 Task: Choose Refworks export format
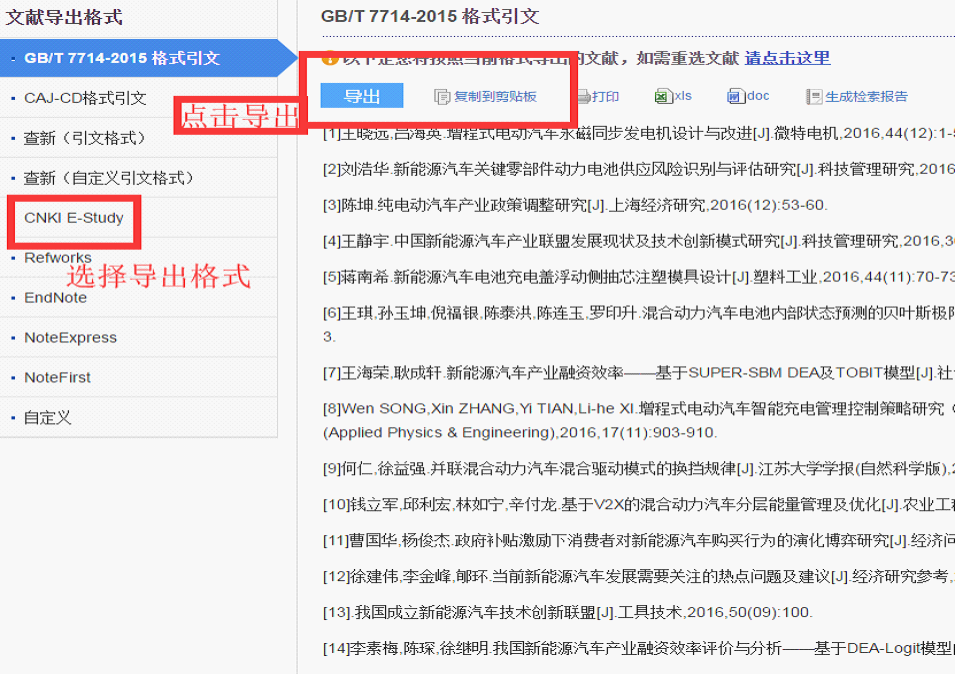(x=57, y=258)
